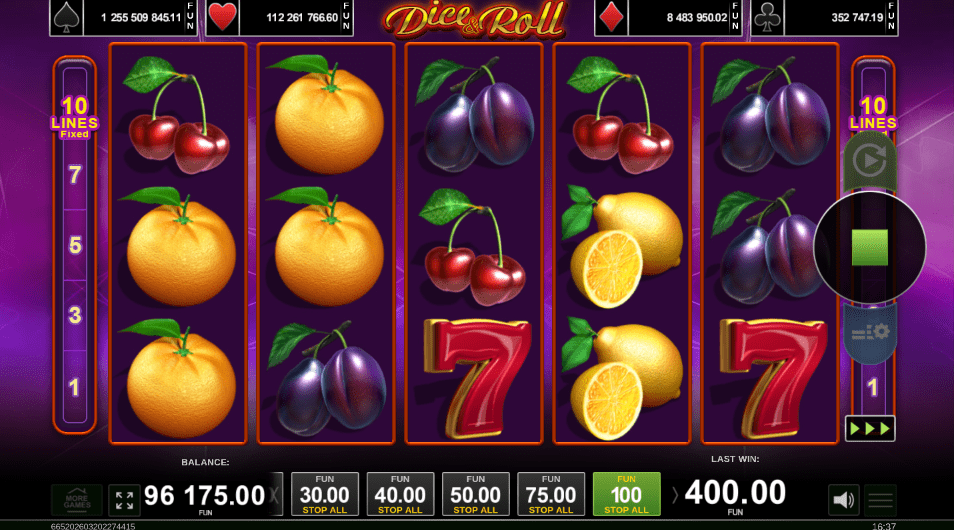Click the Dice & Roll game logo
955x530 pixels.
(x=474, y=19)
